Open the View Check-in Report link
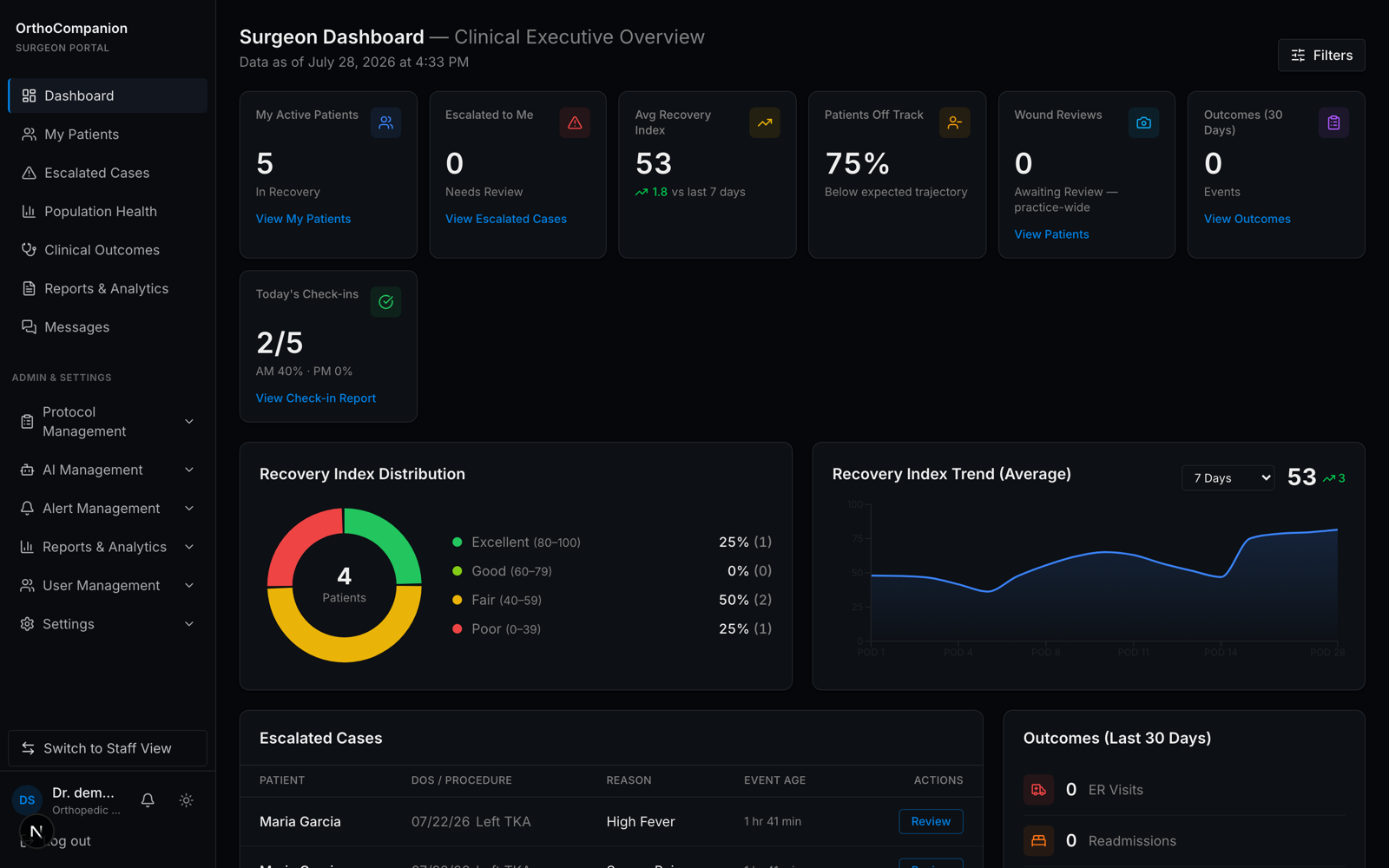 click(316, 398)
